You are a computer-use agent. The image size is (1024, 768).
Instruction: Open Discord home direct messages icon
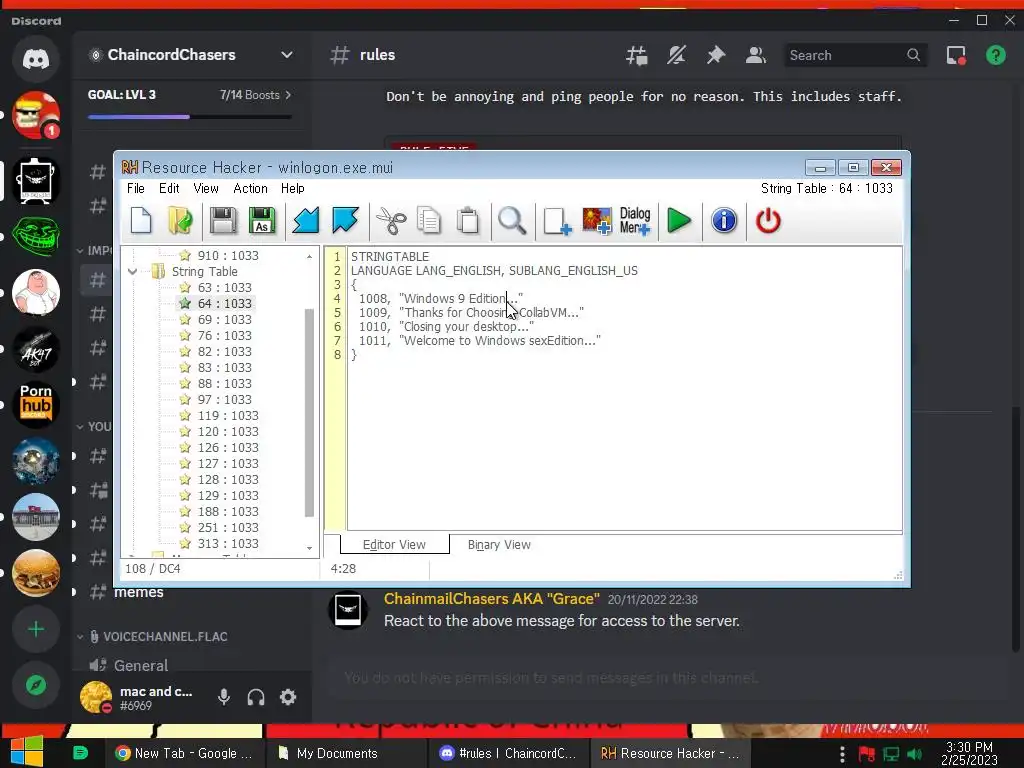click(36, 59)
